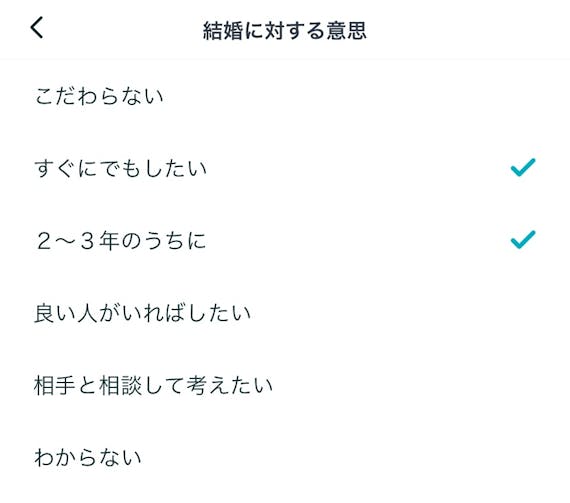Tick the empty check area on こだわらない row
Image resolution: width=570 pixels, height=503 pixels.
tap(523, 96)
